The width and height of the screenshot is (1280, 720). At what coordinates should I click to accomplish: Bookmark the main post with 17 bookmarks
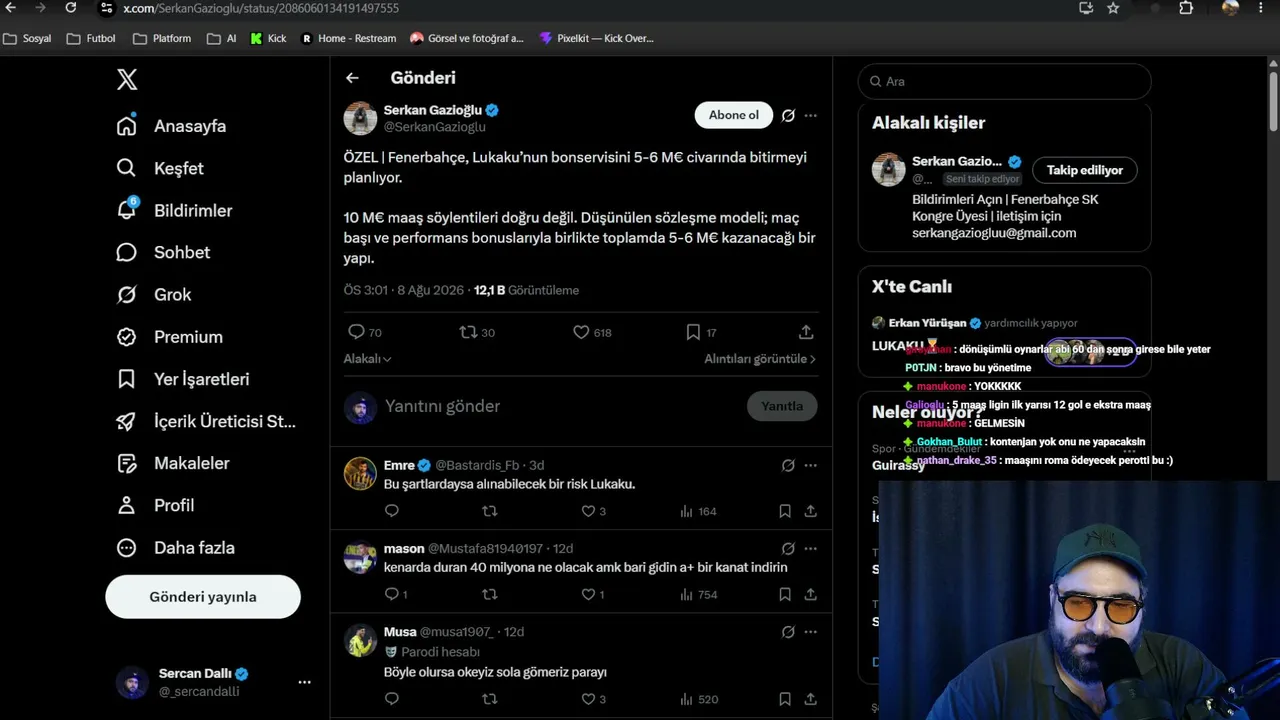click(x=693, y=332)
